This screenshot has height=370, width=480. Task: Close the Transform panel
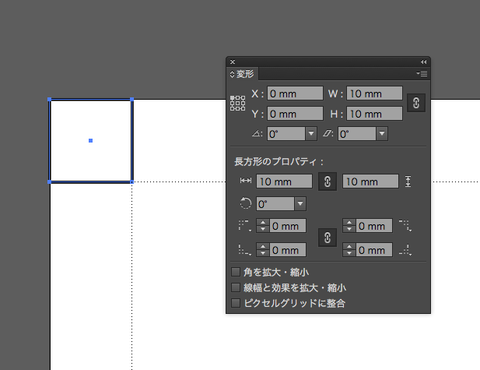point(233,62)
